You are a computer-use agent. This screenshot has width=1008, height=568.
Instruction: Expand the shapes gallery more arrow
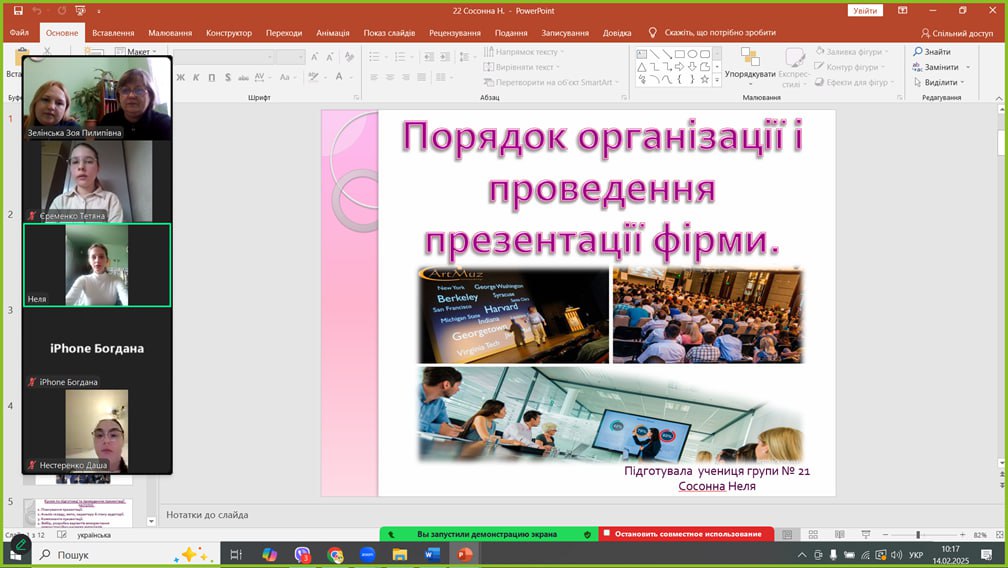(717, 80)
